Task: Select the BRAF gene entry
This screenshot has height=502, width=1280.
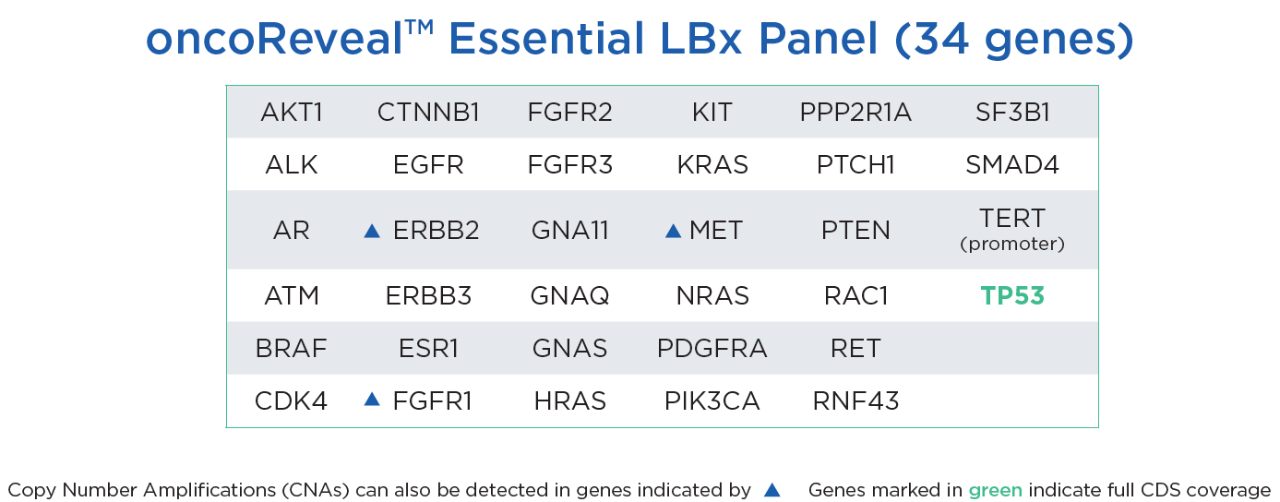Action: (x=291, y=349)
